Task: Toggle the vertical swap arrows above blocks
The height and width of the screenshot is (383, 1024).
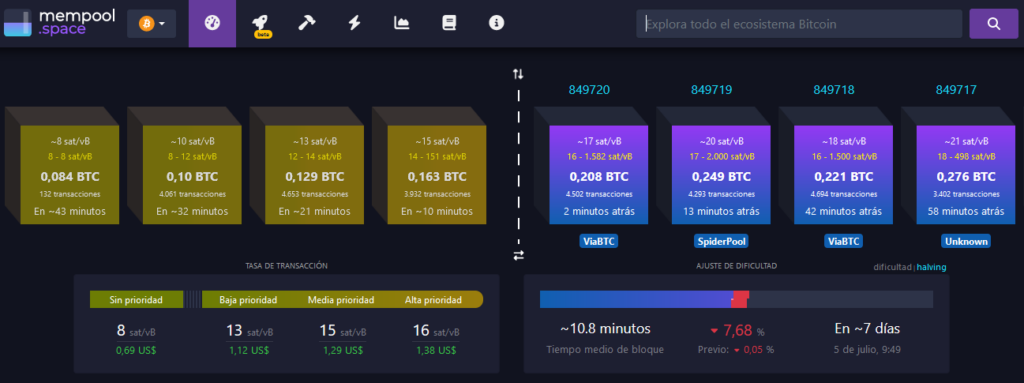Action: [518, 74]
